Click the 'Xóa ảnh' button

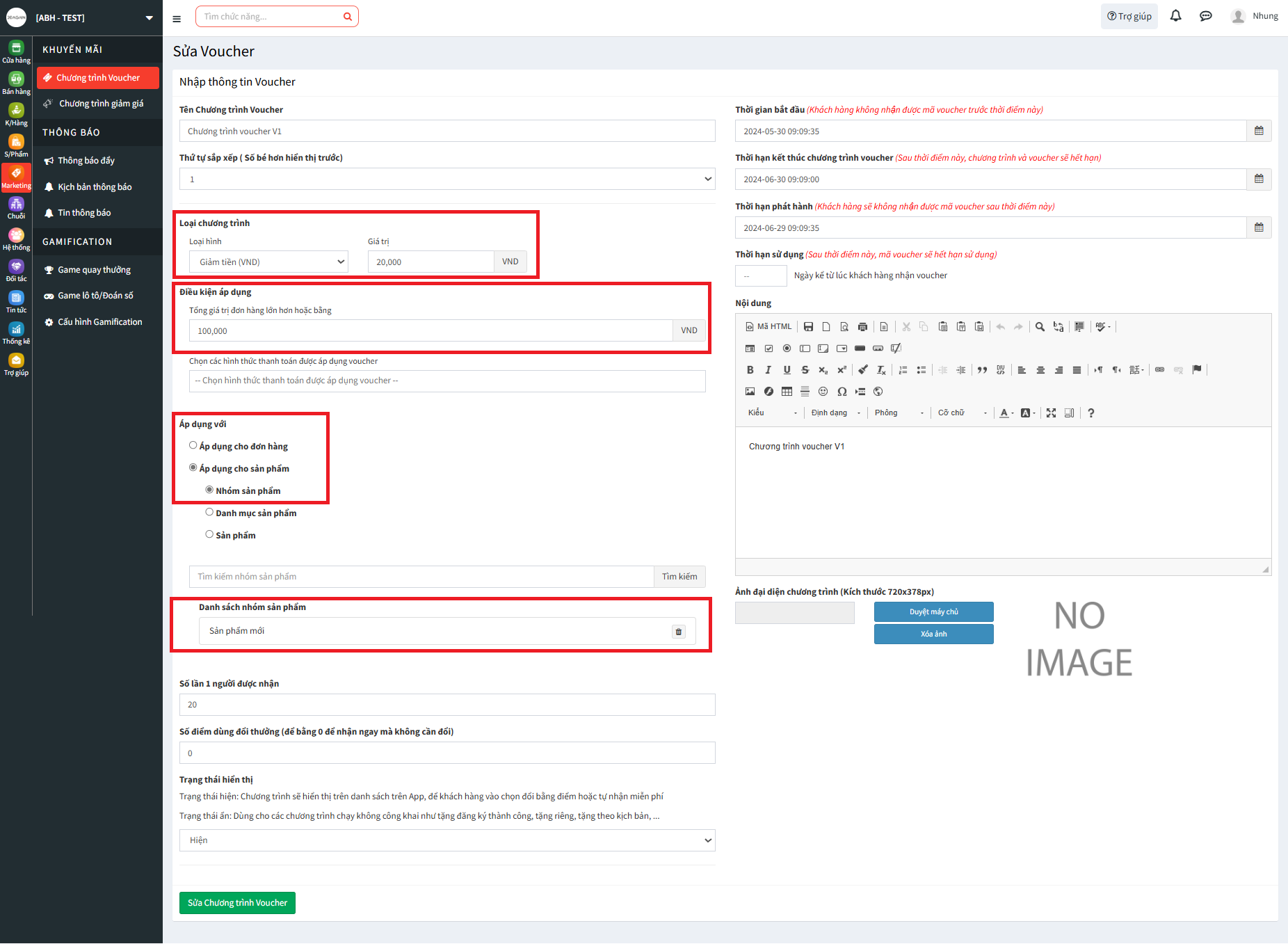[x=933, y=634]
